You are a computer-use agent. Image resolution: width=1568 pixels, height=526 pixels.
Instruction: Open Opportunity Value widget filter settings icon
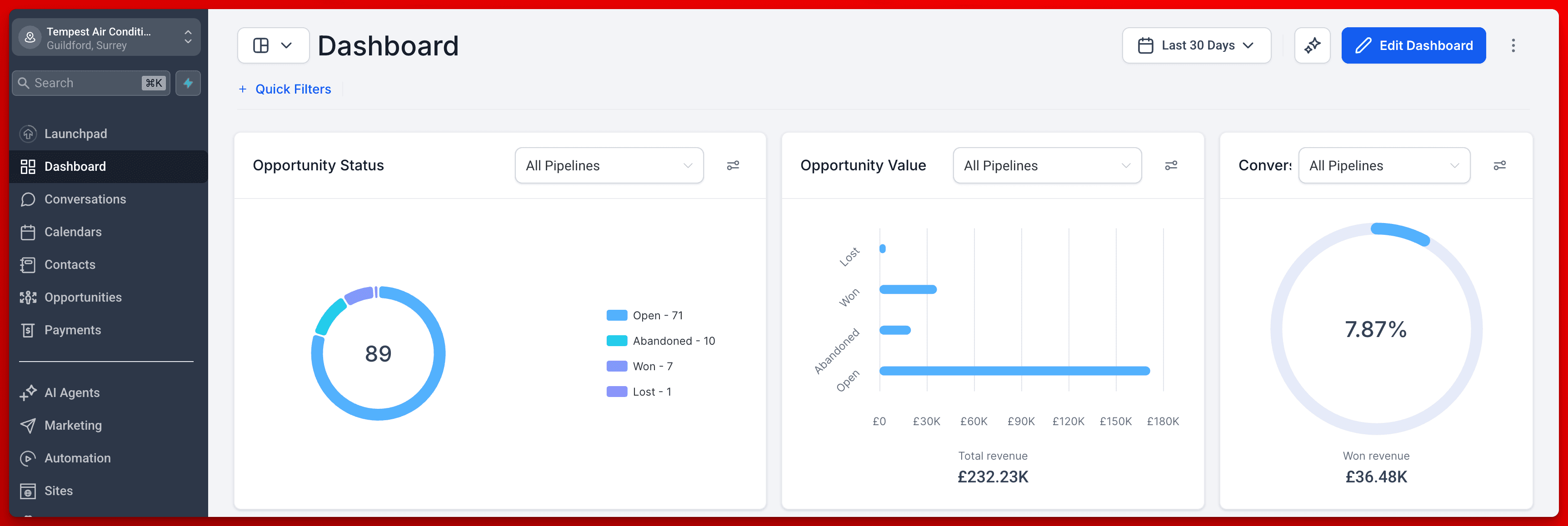(x=1170, y=165)
